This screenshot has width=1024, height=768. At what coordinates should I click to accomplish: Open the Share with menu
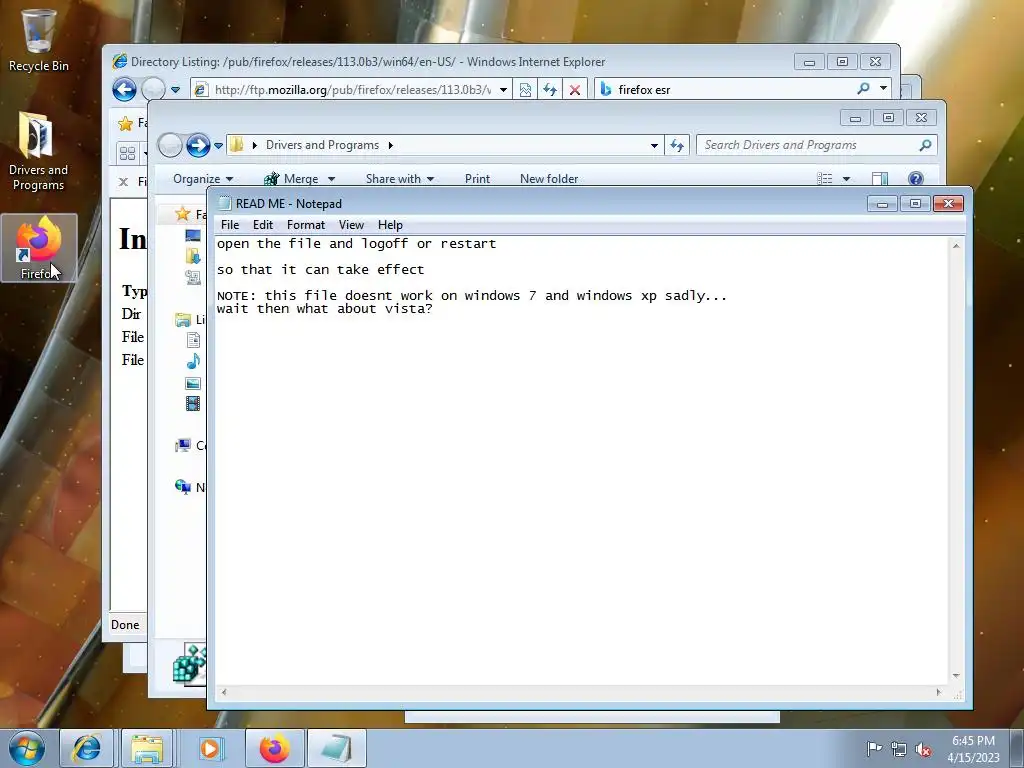pyautogui.click(x=400, y=178)
